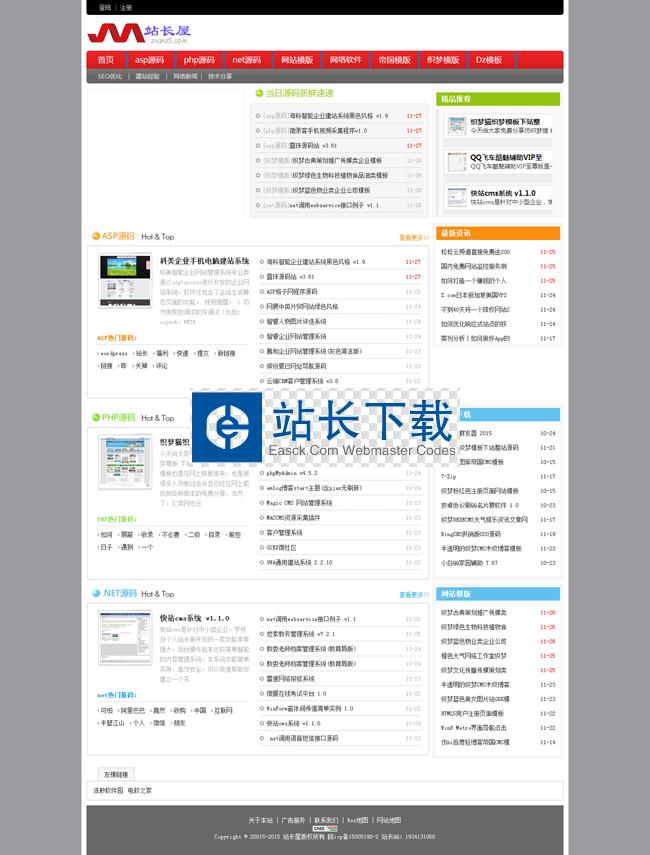Viewport: 650px width, 855px height.
Task: Open 'T-Zip' in sidebar list
Action: pos(448,476)
